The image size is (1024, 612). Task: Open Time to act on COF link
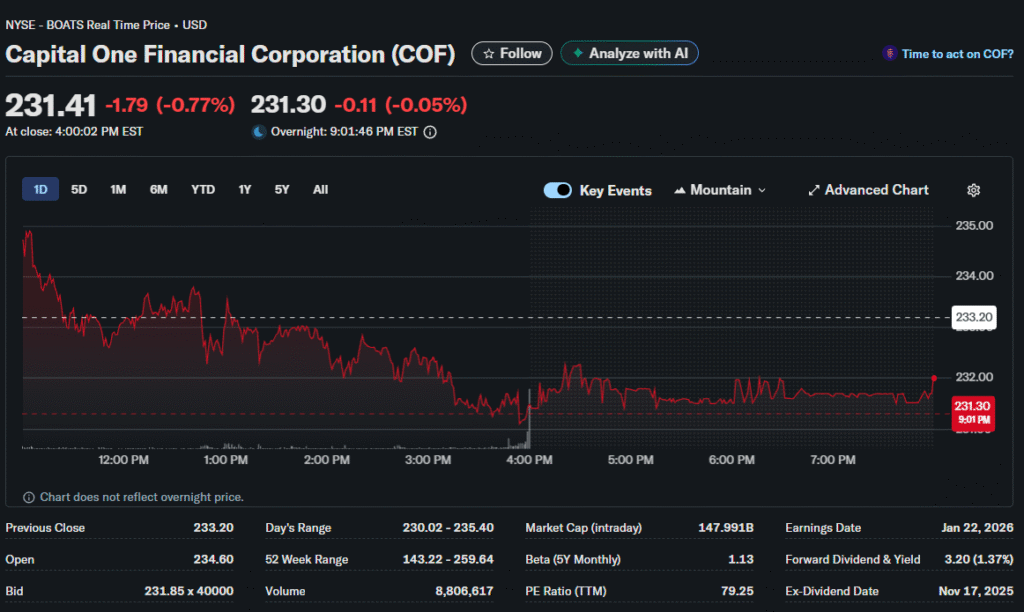[957, 54]
